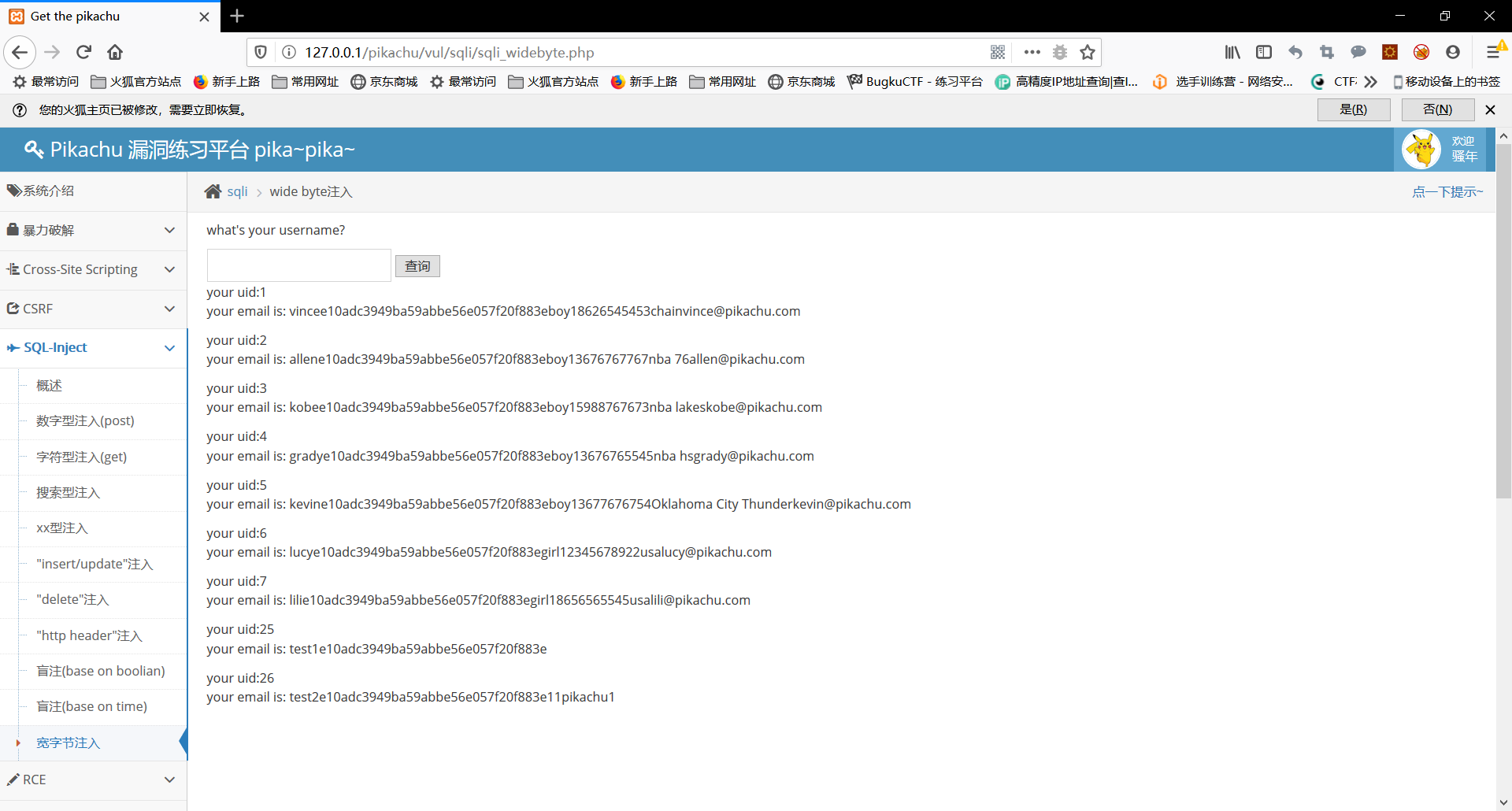Open the 系统介绍 sidebar item
This screenshot has width=1512, height=811.
coord(93,191)
